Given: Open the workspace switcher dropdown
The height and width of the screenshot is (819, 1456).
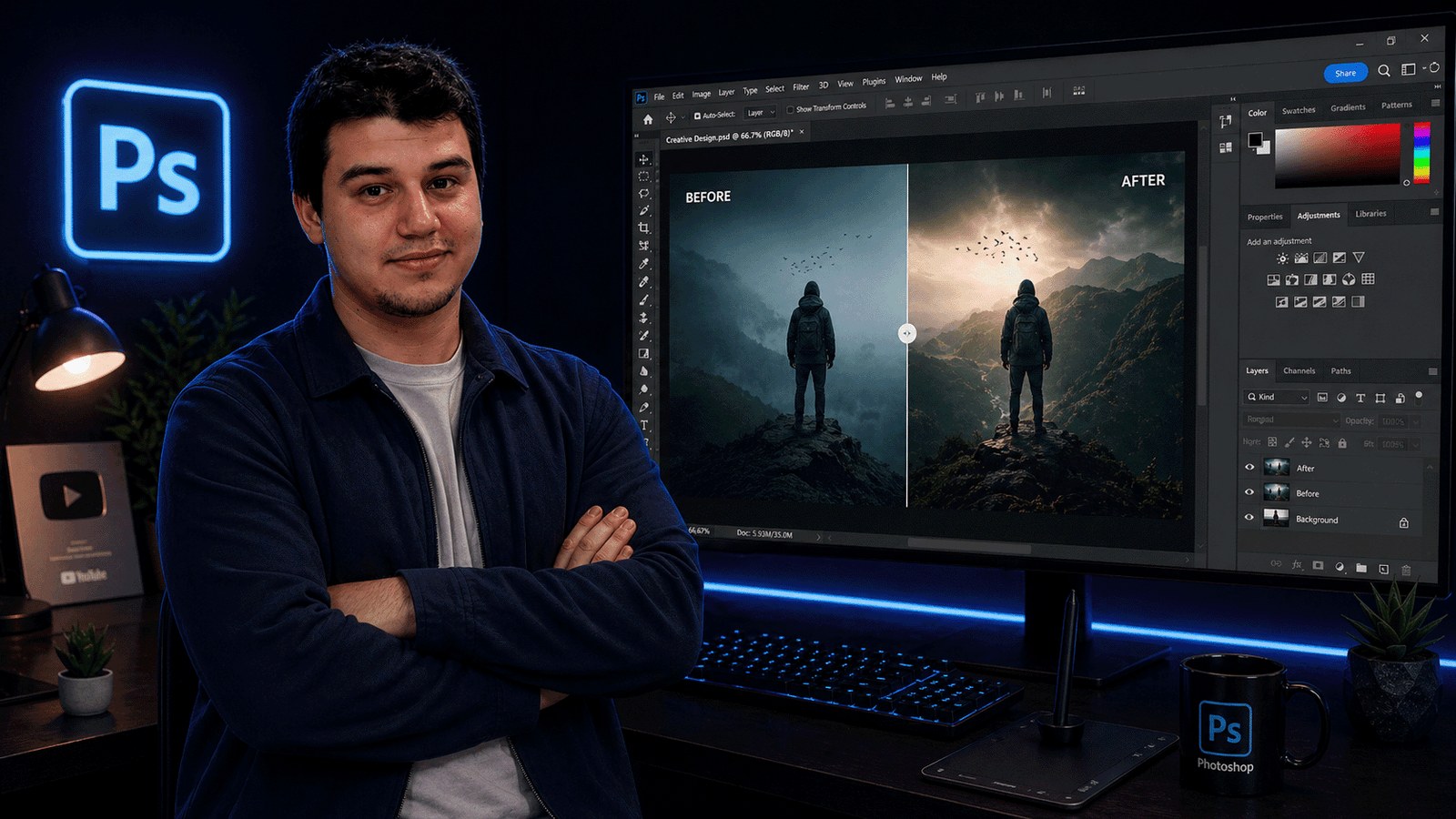Looking at the screenshot, I should 1411,69.
